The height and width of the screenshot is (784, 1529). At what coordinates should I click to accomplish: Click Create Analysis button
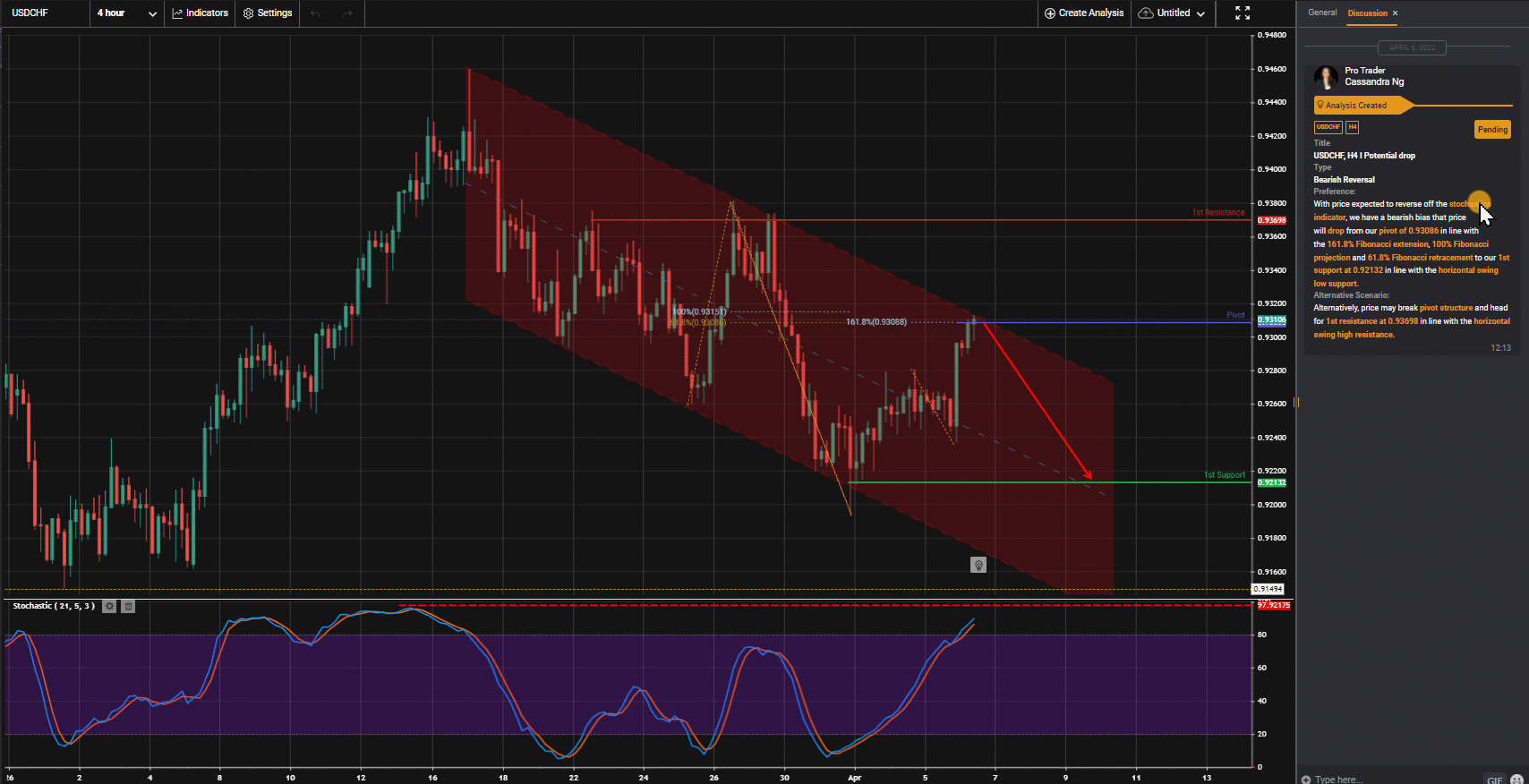click(1084, 13)
